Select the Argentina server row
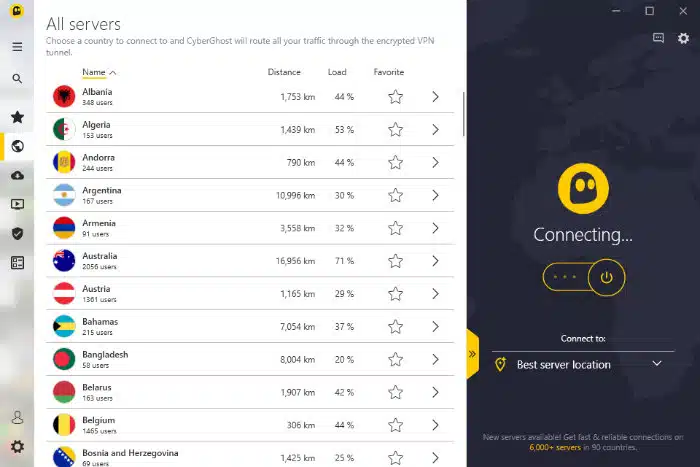The image size is (700, 467). pos(250,196)
